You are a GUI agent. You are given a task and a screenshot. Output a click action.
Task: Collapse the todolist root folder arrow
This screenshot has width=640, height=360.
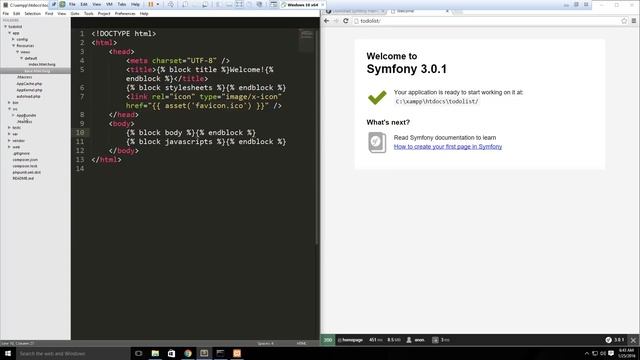click(x=5, y=27)
